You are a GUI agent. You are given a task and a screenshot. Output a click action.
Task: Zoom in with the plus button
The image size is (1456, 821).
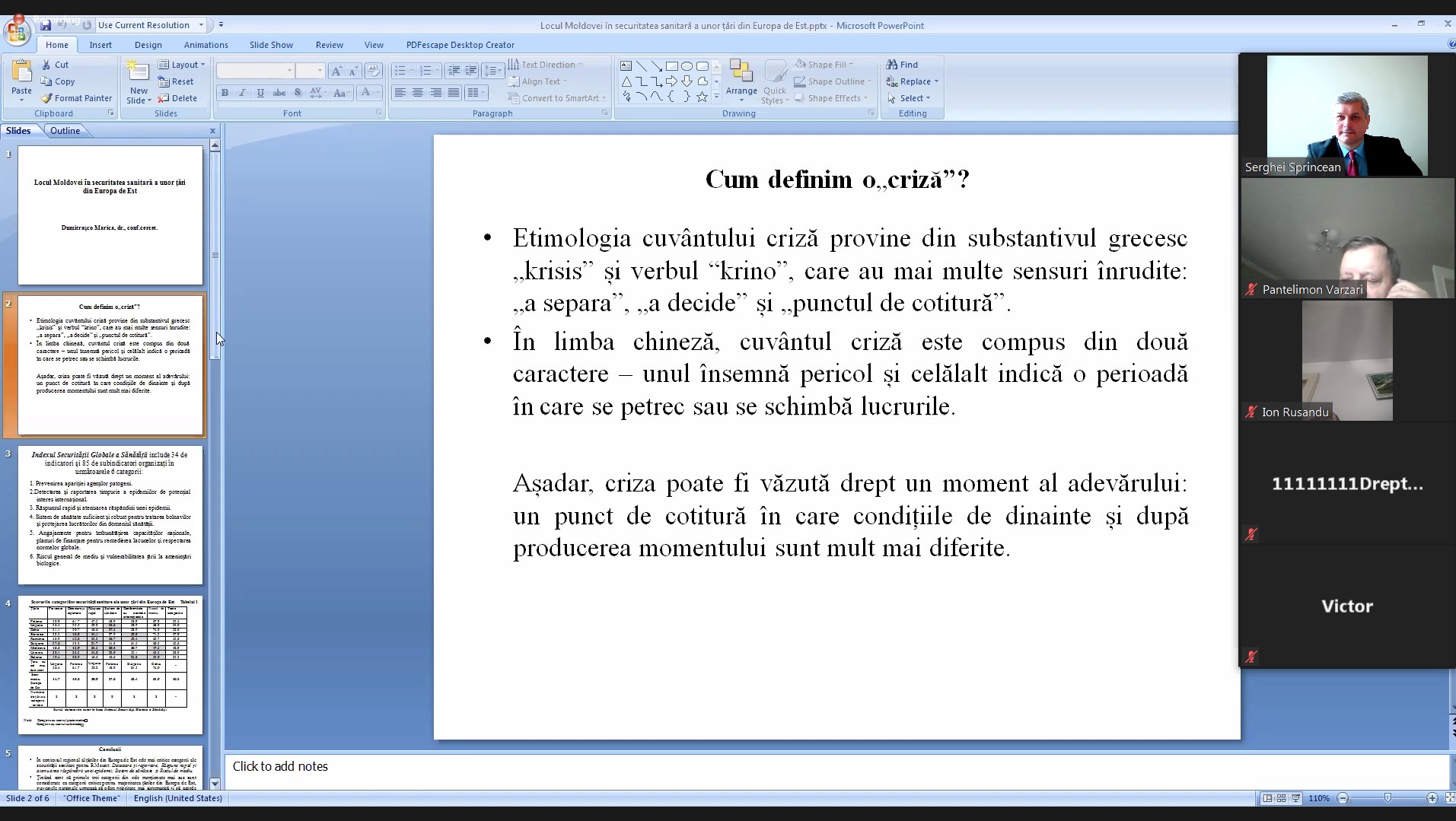point(1432,798)
